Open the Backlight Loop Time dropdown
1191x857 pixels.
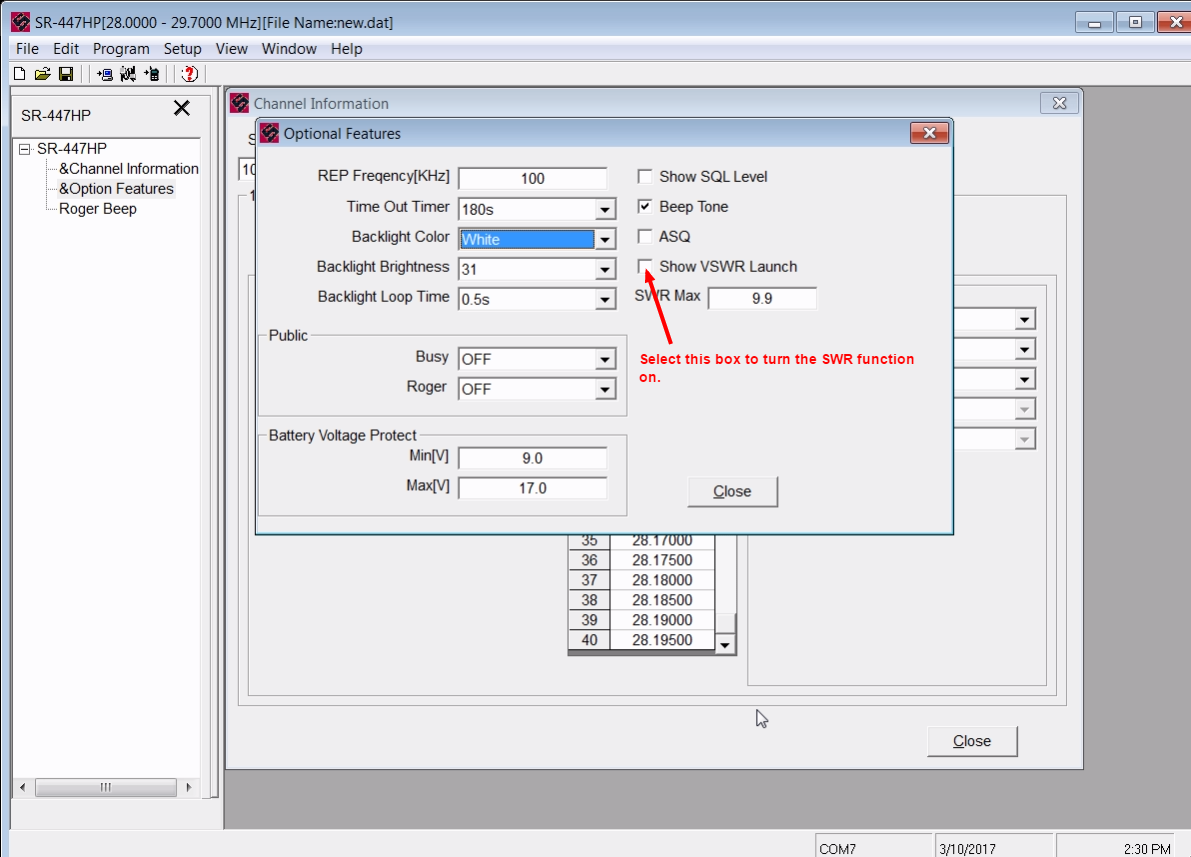(x=605, y=299)
